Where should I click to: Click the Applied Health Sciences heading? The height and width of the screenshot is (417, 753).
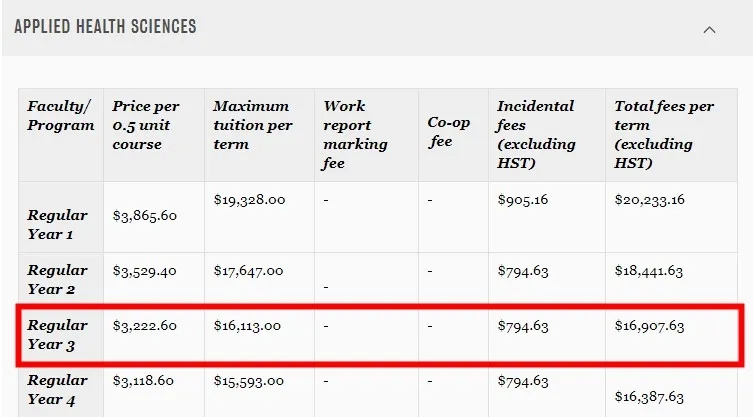pyautogui.click(x=105, y=27)
